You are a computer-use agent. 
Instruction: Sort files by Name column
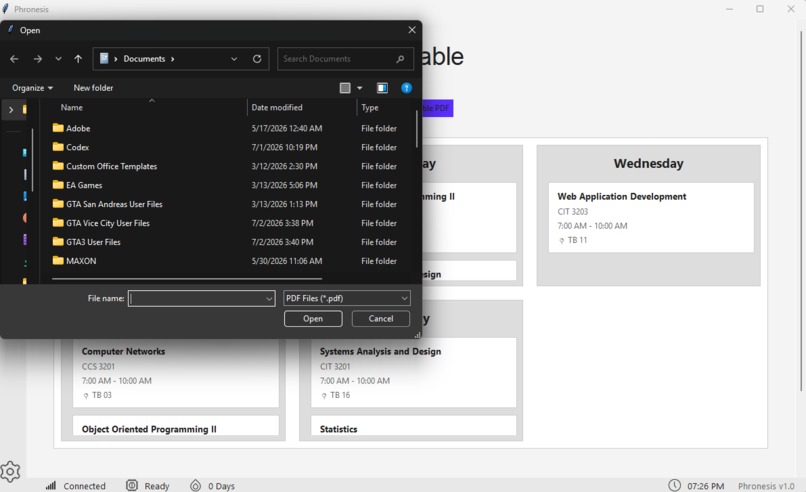(x=71, y=107)
